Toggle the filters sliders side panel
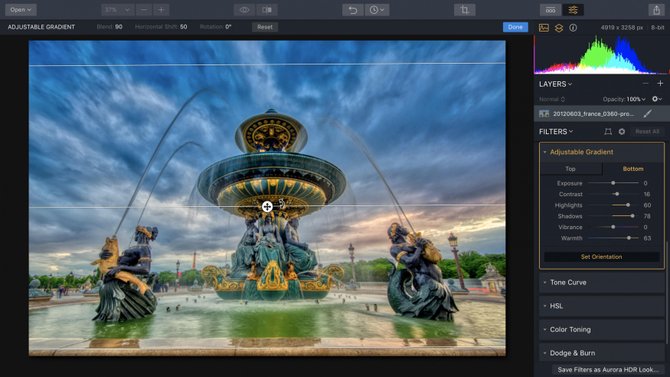The width and height of the screenshot is (670, 377). click(573, 10)
